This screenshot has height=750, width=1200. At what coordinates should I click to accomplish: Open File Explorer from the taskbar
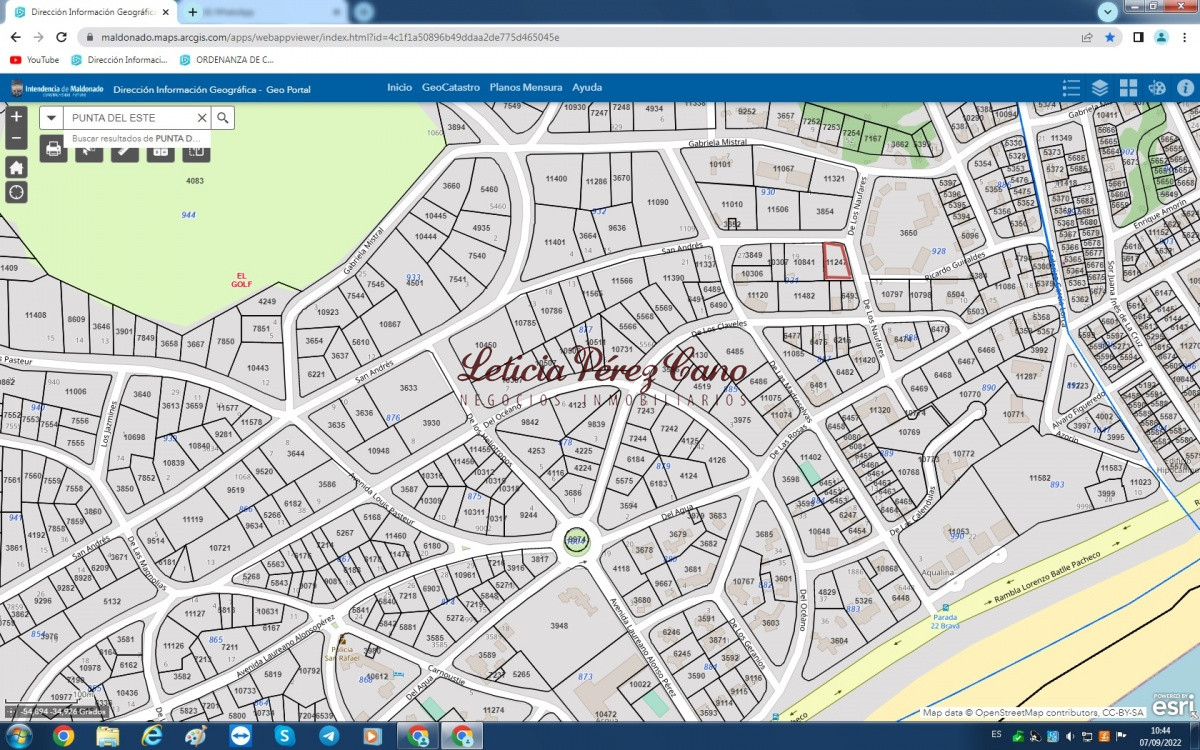tap(108, 736)
